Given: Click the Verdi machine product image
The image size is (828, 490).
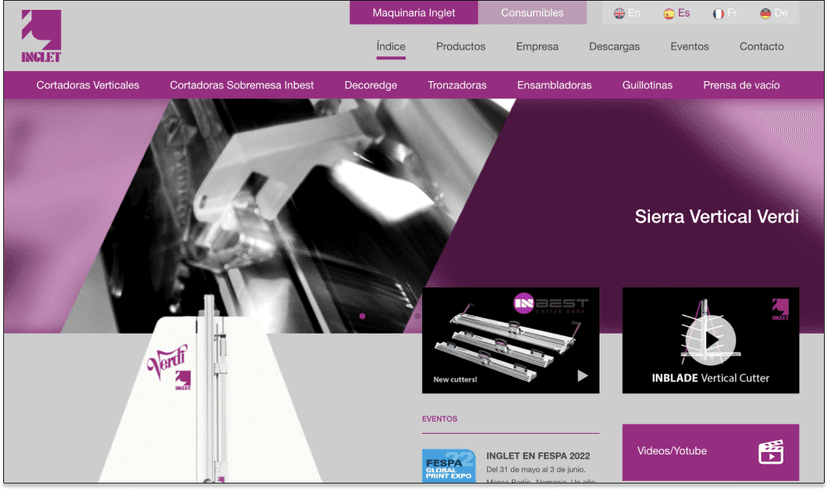Looking at the screenshot, I should click(210, 390).
